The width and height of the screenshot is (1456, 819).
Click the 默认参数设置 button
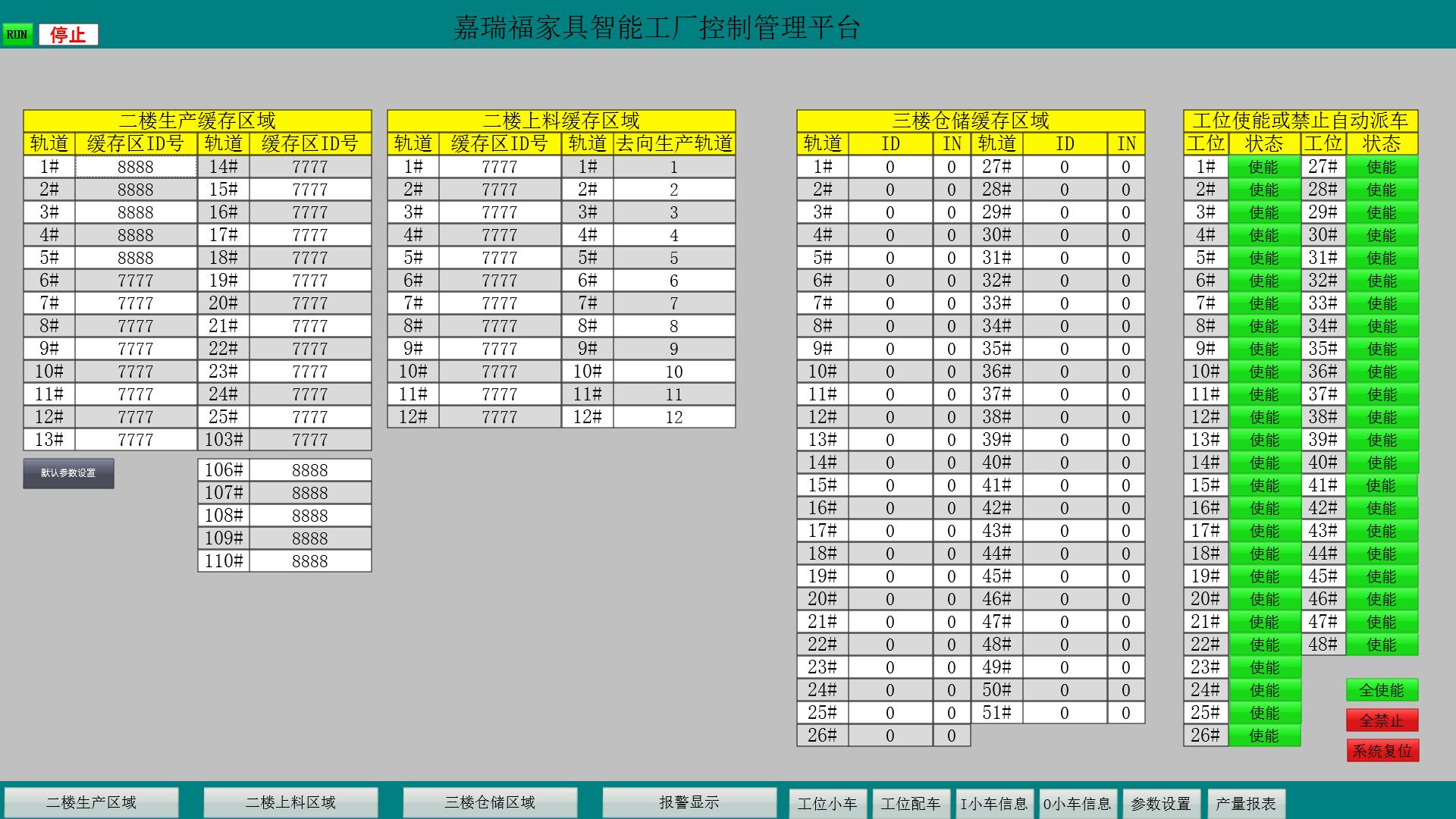point(68,473)
